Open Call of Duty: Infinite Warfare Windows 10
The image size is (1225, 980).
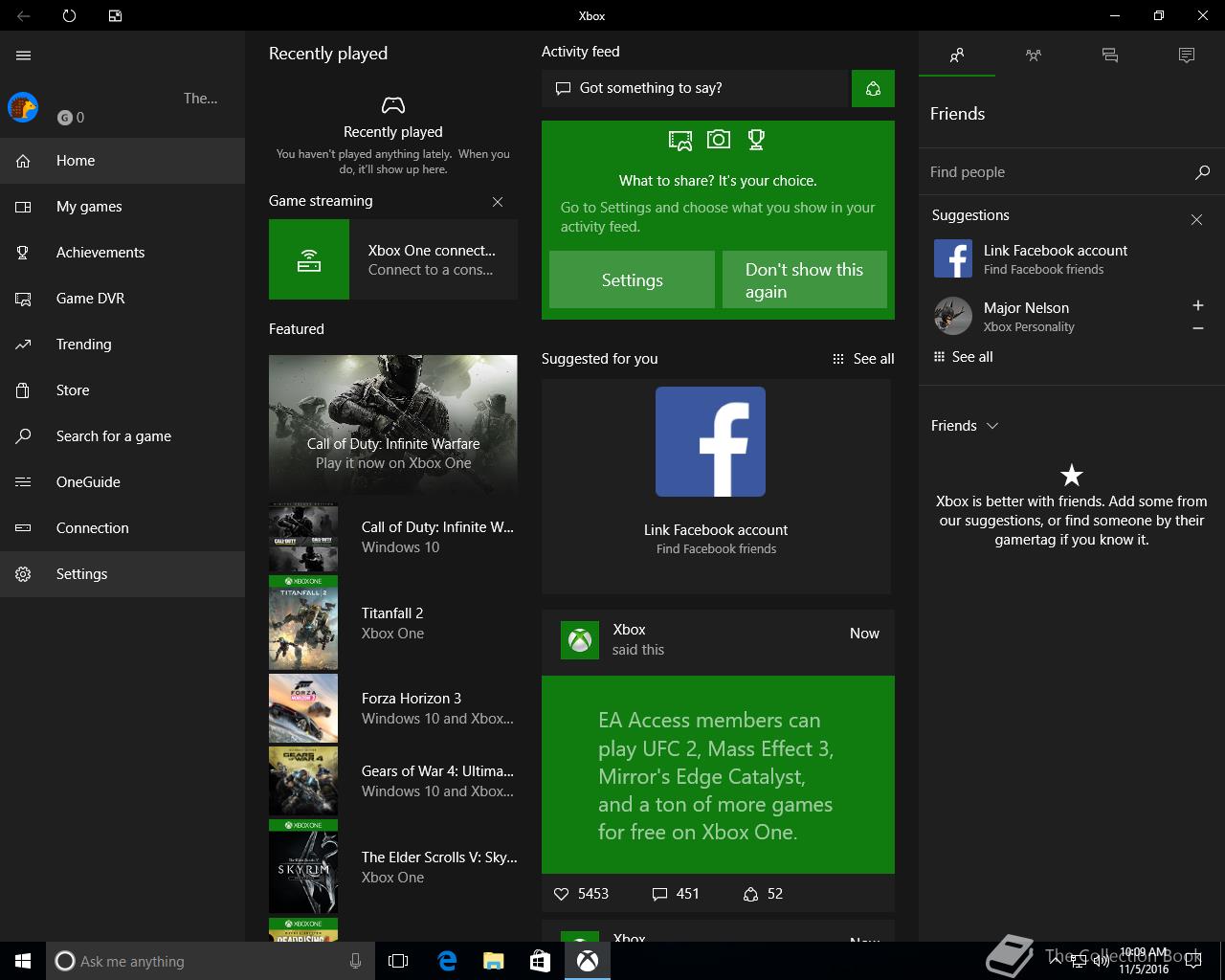coord(393,537)
